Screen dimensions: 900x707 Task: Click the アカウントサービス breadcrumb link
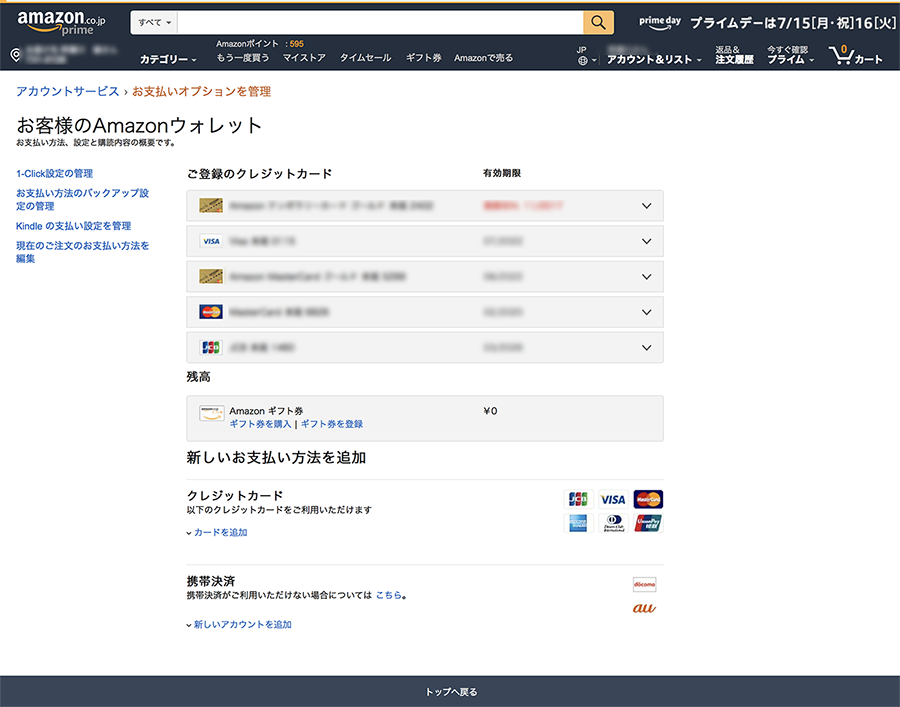(x=68, y=91)
